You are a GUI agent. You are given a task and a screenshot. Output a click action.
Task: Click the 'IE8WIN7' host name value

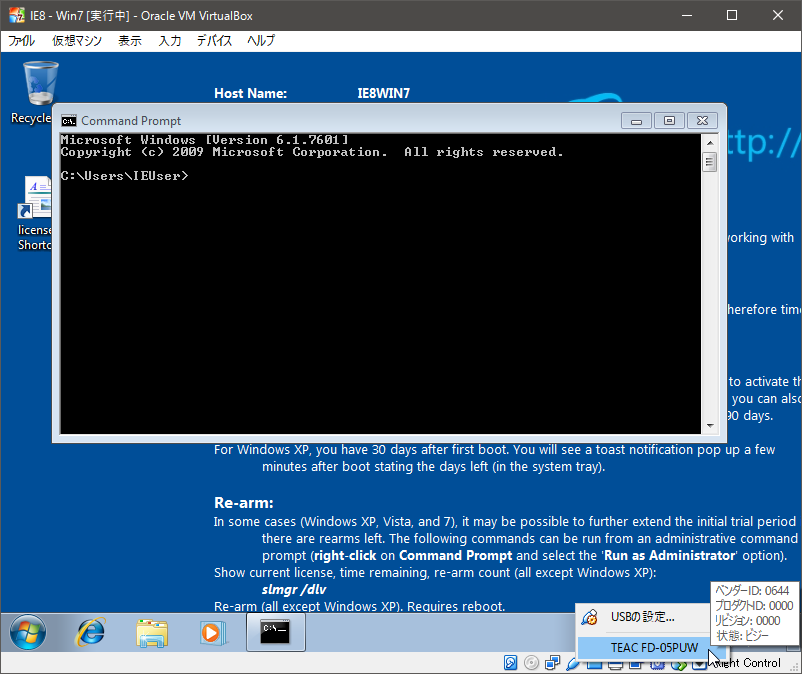(x=384, y=94)
